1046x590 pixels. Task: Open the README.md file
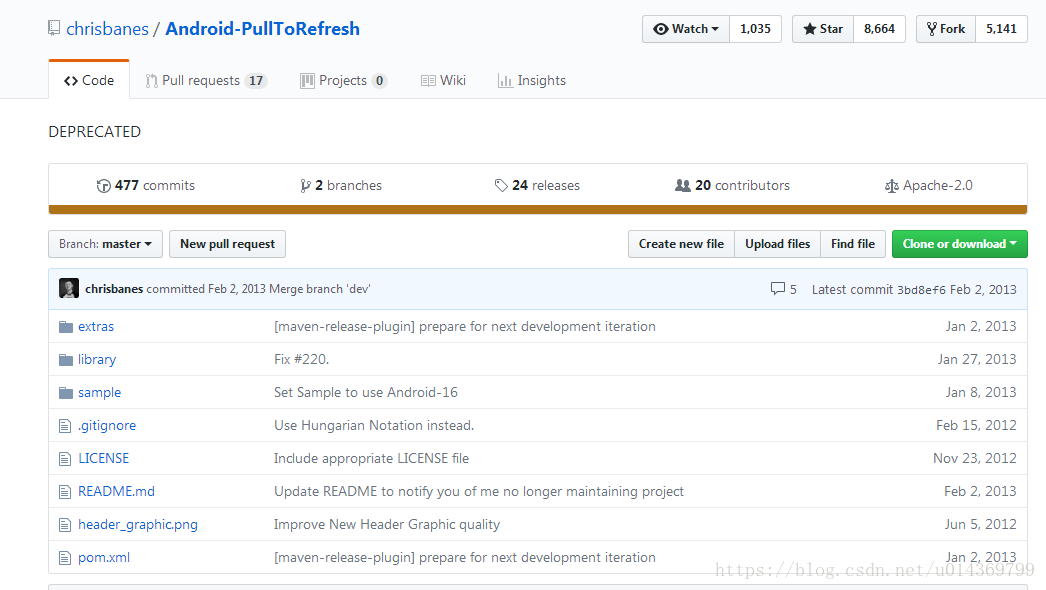click(116, 491)
